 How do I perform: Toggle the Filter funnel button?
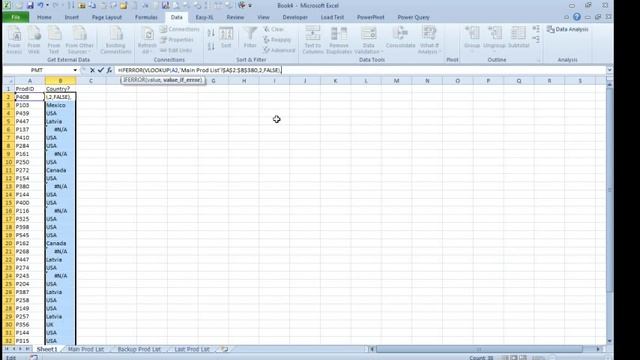pos(250,38)
